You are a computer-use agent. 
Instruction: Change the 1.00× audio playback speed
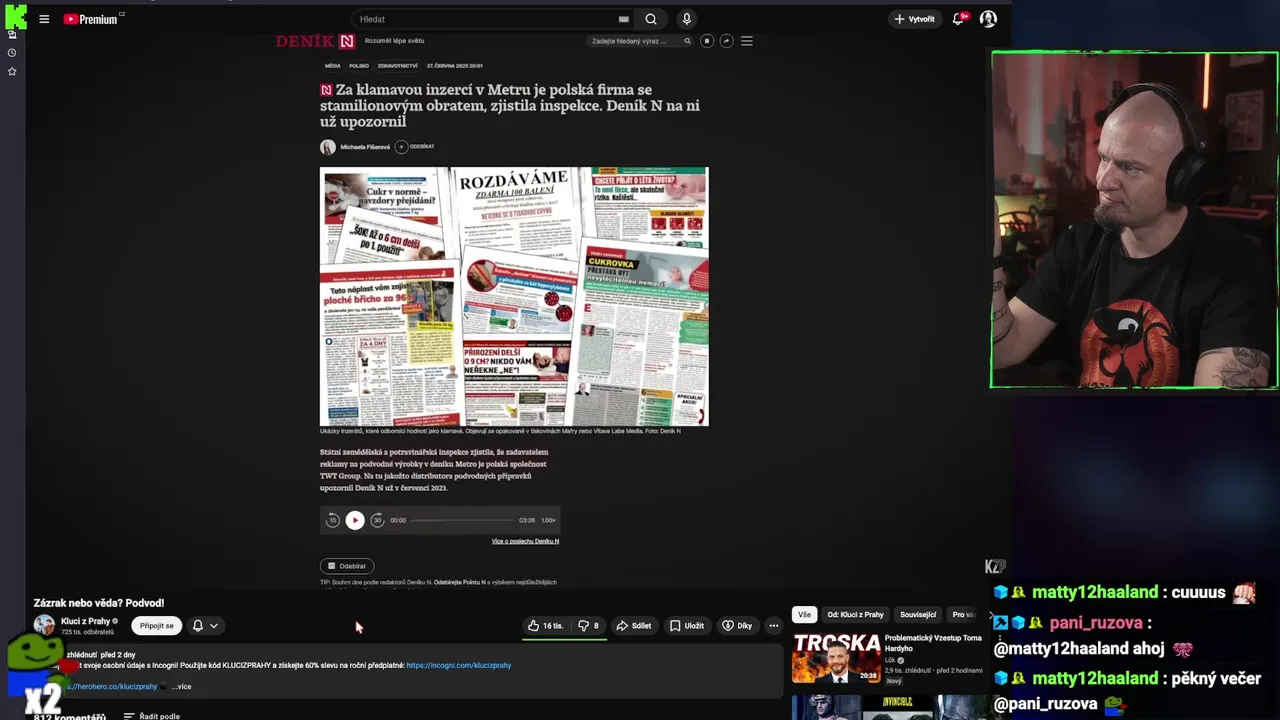point(548,520)
